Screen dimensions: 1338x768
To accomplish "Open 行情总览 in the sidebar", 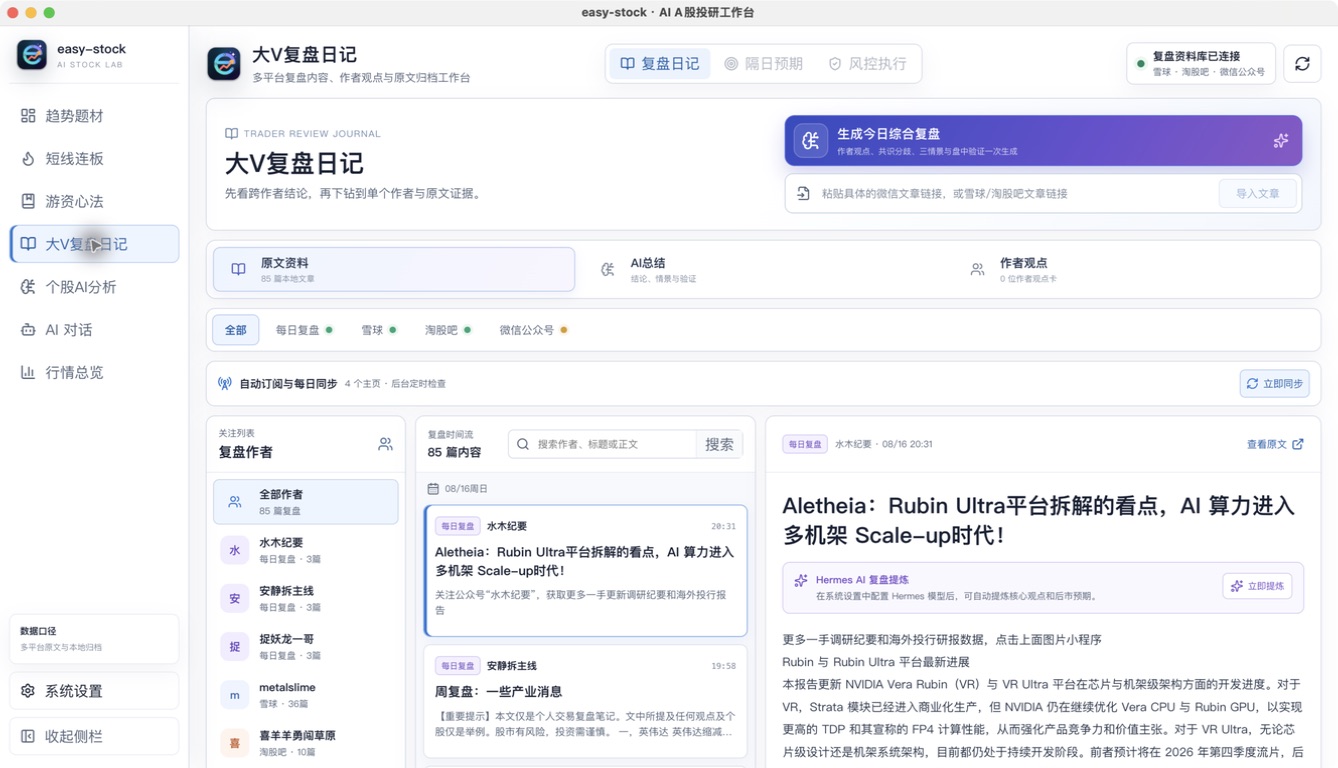I will pyautogui.click(x=94, y=372).
